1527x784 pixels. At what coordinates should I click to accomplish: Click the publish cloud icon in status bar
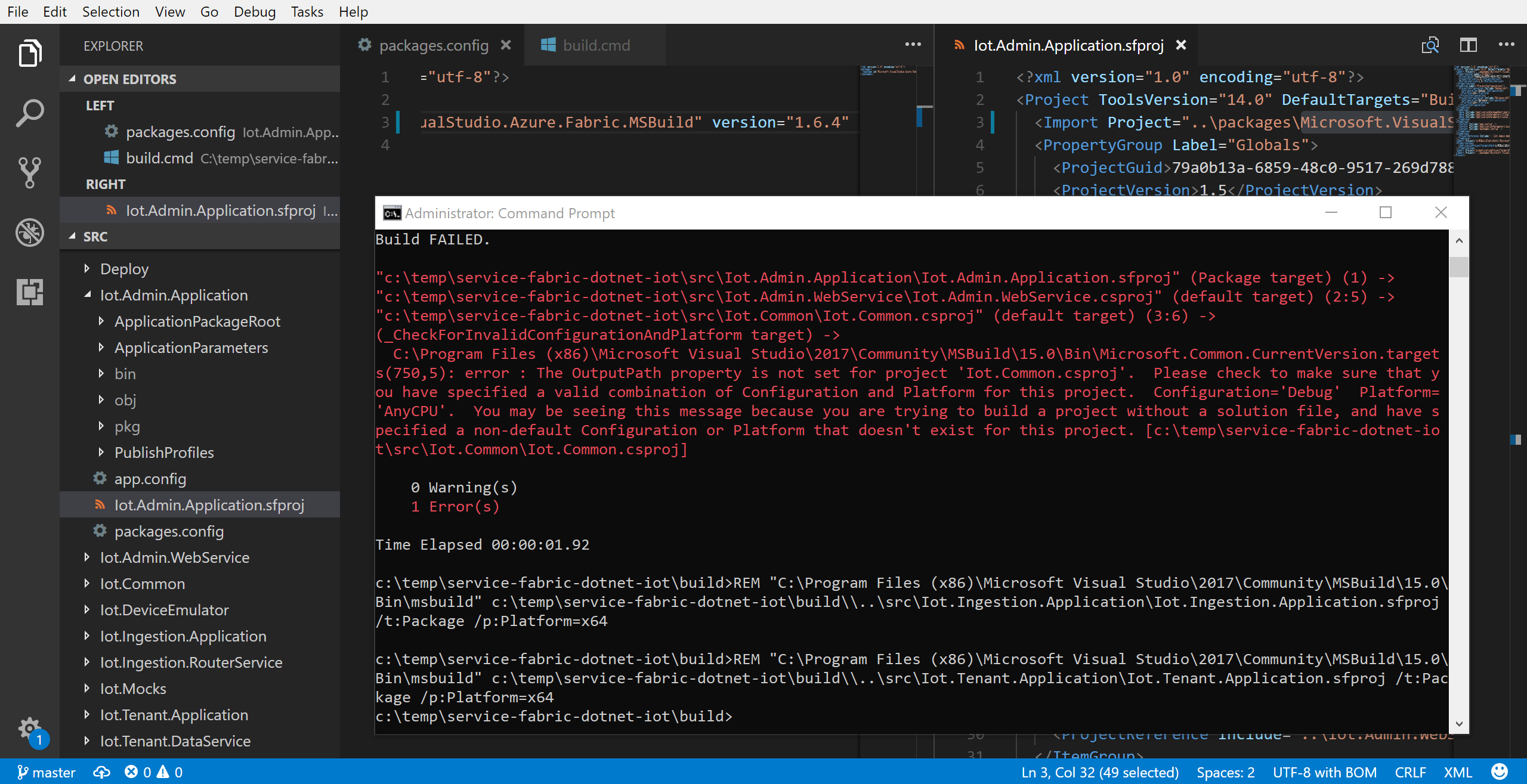point(102,771)
